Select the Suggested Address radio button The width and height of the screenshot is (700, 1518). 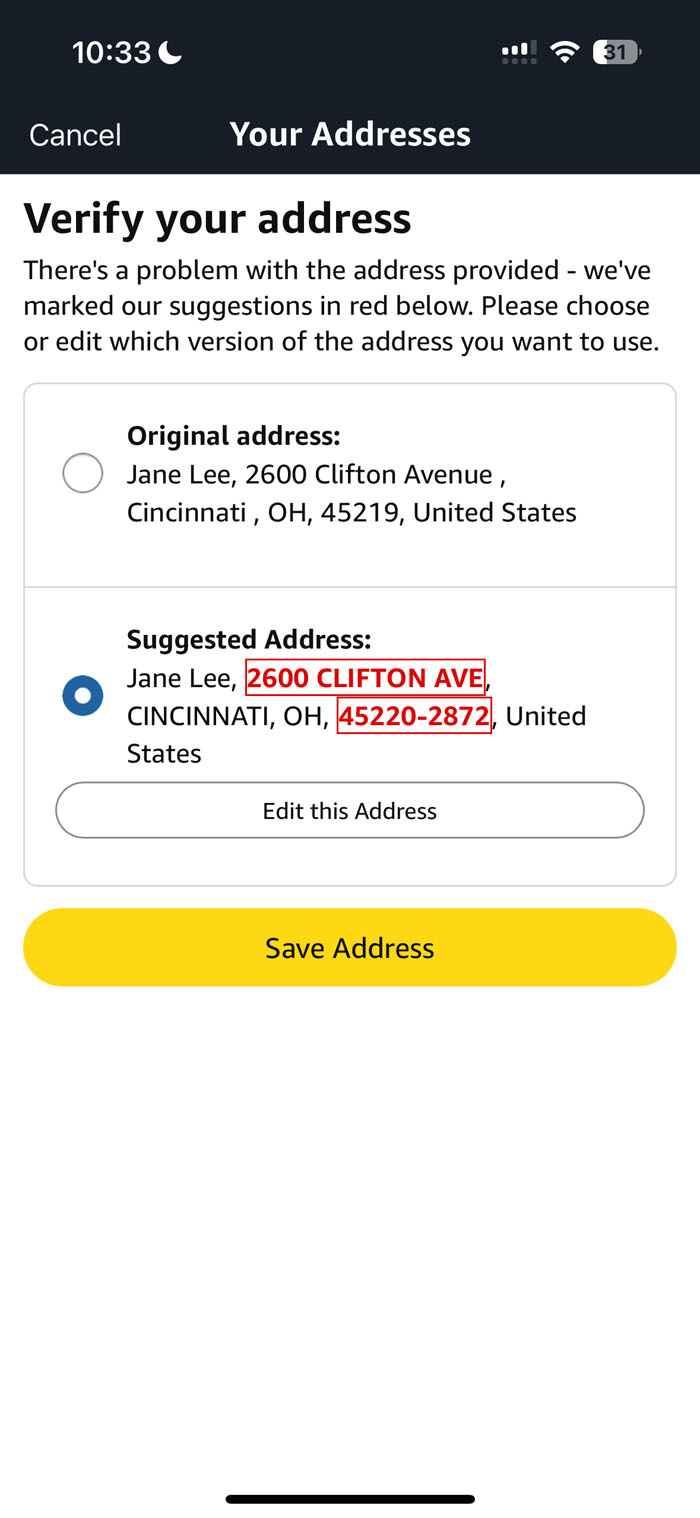83,695
